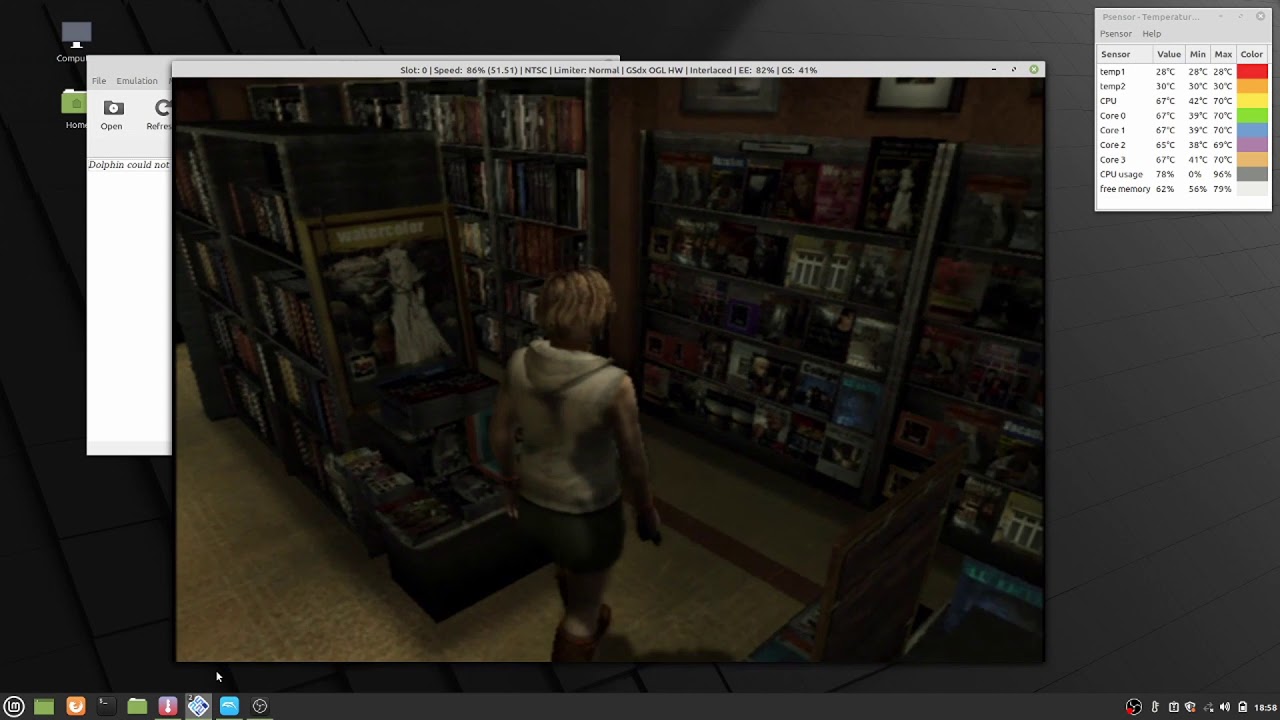Click the 18:58 panel clock
This screenshot has width=1280, height=720.
1265,707
